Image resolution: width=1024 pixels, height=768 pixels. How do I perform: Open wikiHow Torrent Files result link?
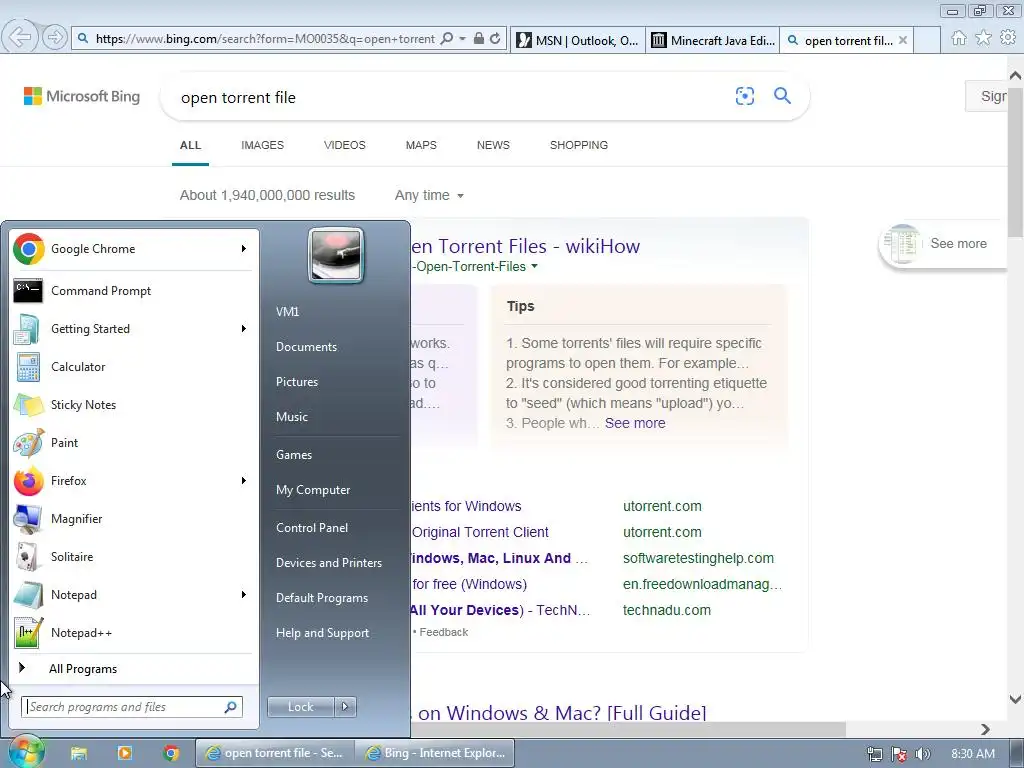(x=526, y=246)
